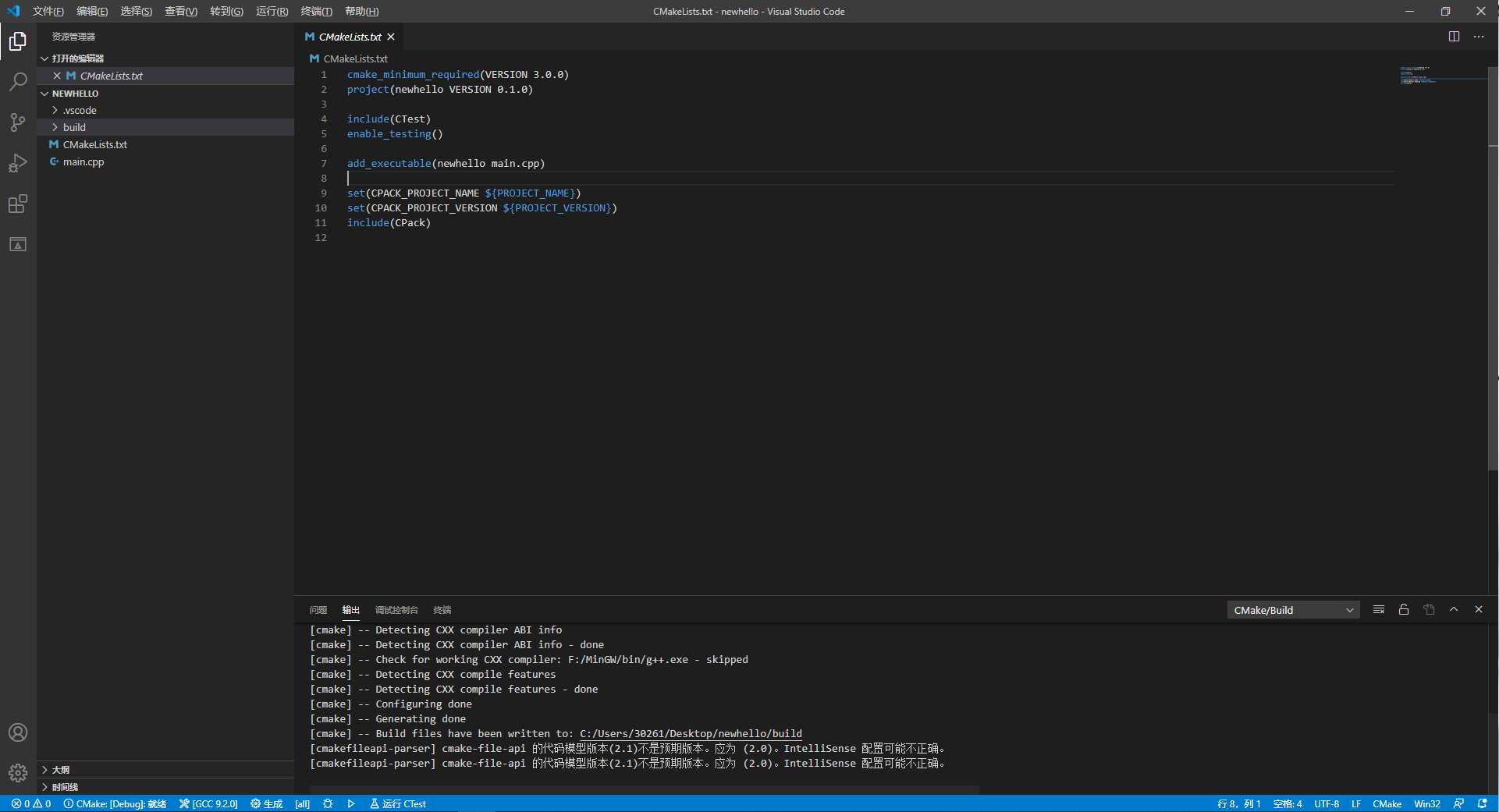1499x812 pixels.
Task: Open the 运行(R) menu
Action: coord(272,12)
